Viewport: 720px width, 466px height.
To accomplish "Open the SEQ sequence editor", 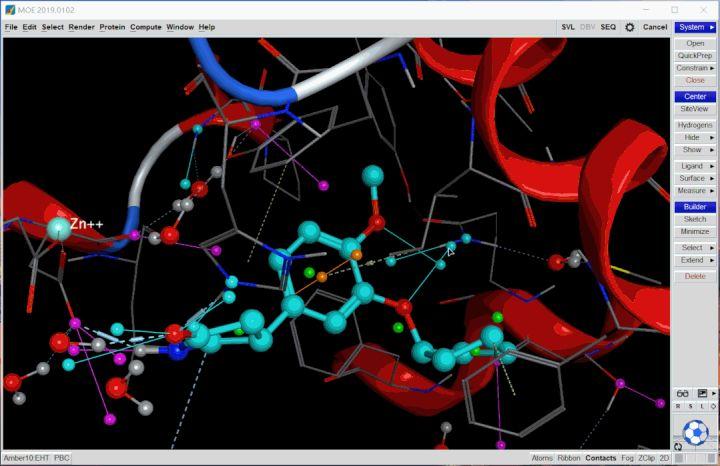I will [x=608, y=27].
